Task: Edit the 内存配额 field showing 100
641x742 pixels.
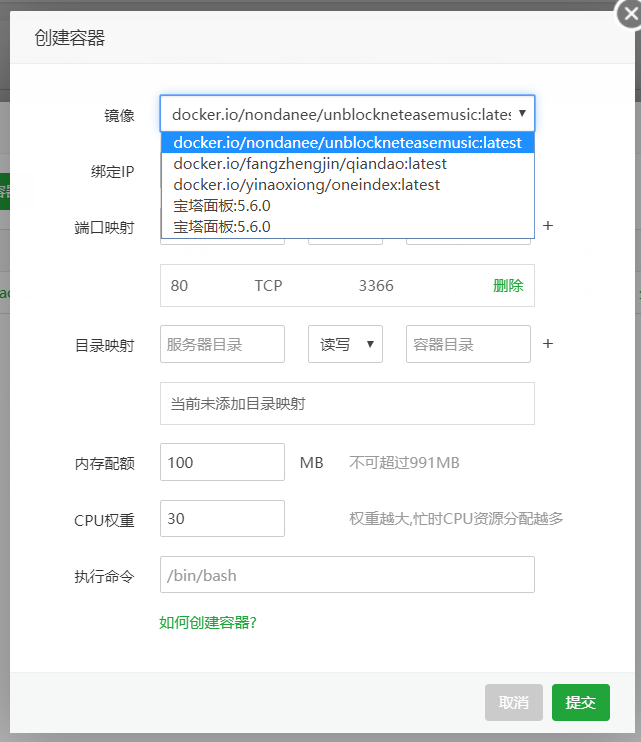Action: click(222, 462)
